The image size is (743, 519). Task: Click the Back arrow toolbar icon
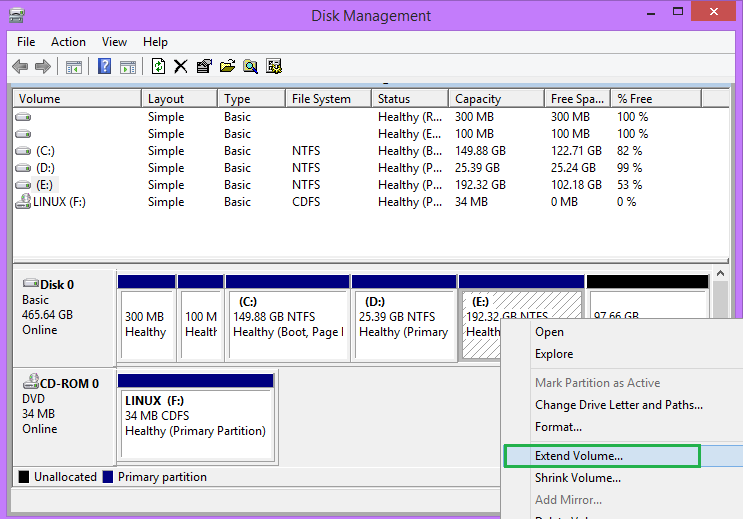tap(20, 66)
